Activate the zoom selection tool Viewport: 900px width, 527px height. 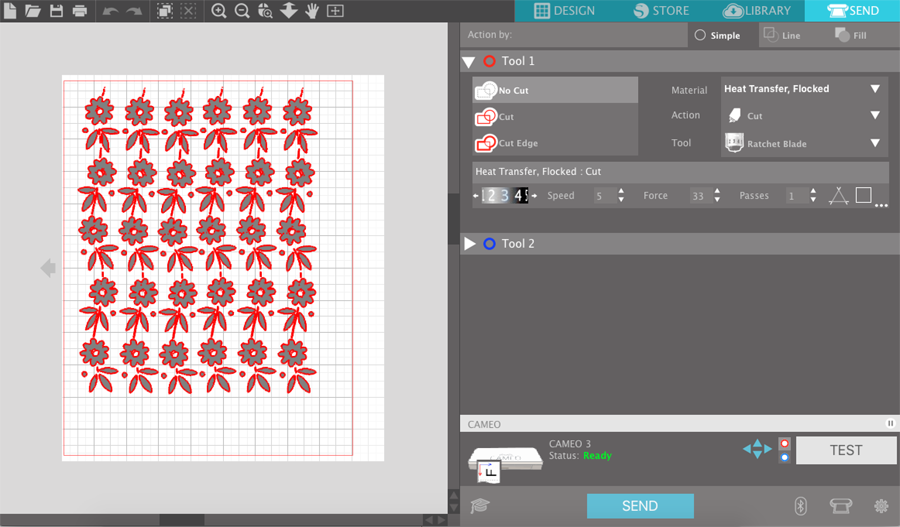click(265, 10)
